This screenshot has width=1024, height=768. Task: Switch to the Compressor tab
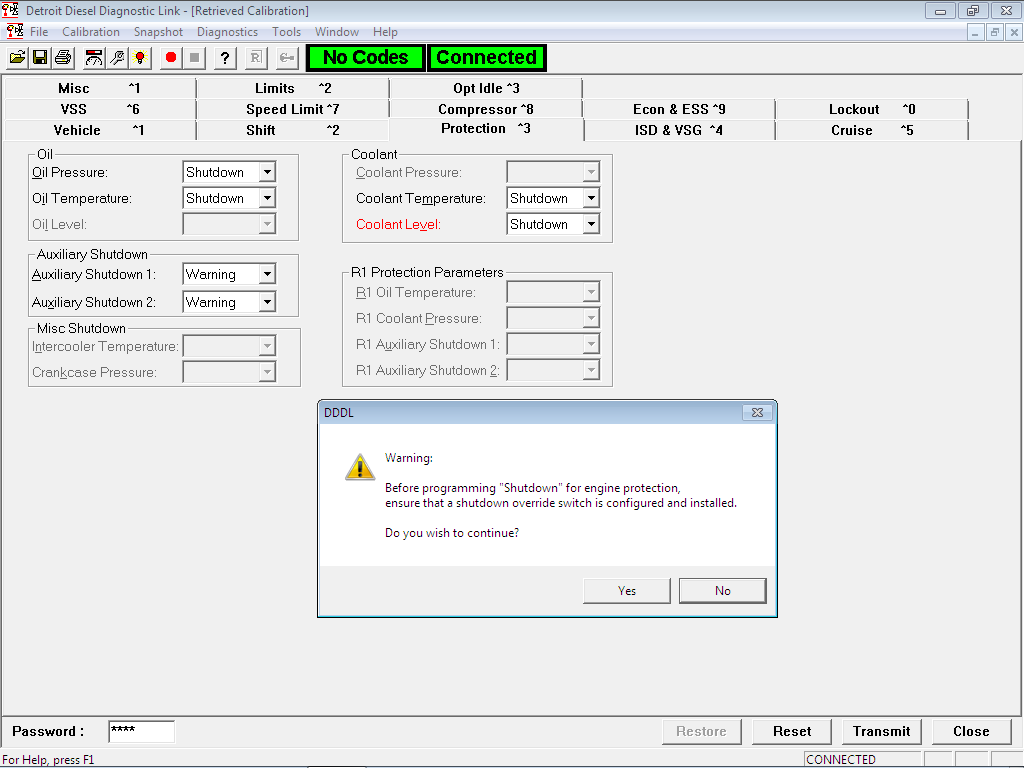click(x=486, y=109)
